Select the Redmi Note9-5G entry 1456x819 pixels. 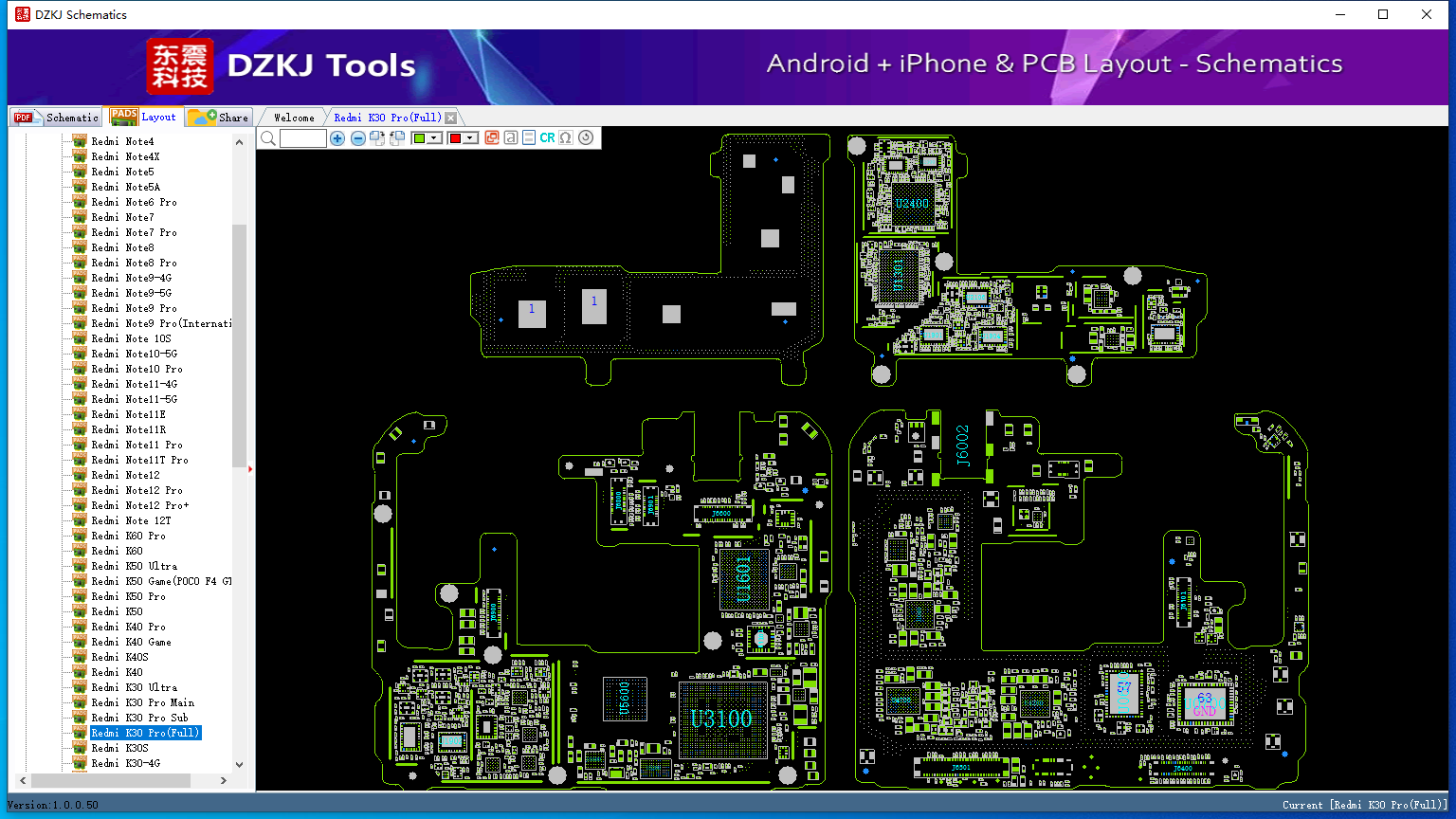(132, 293)
